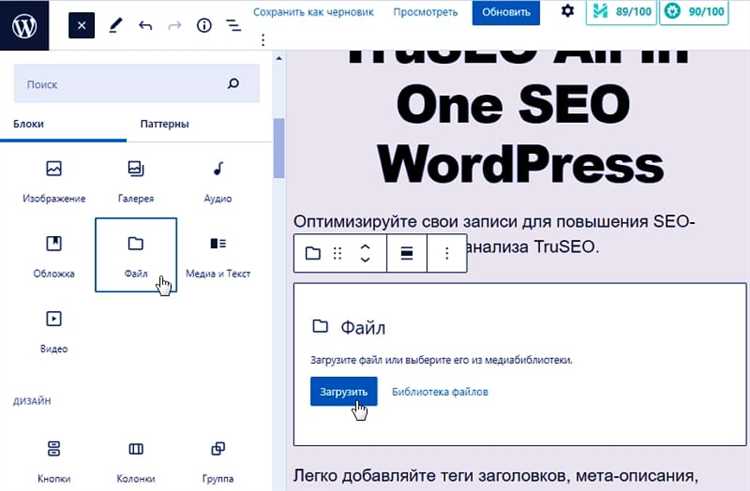Insert the Медиа и Текст block

(218, 257)
